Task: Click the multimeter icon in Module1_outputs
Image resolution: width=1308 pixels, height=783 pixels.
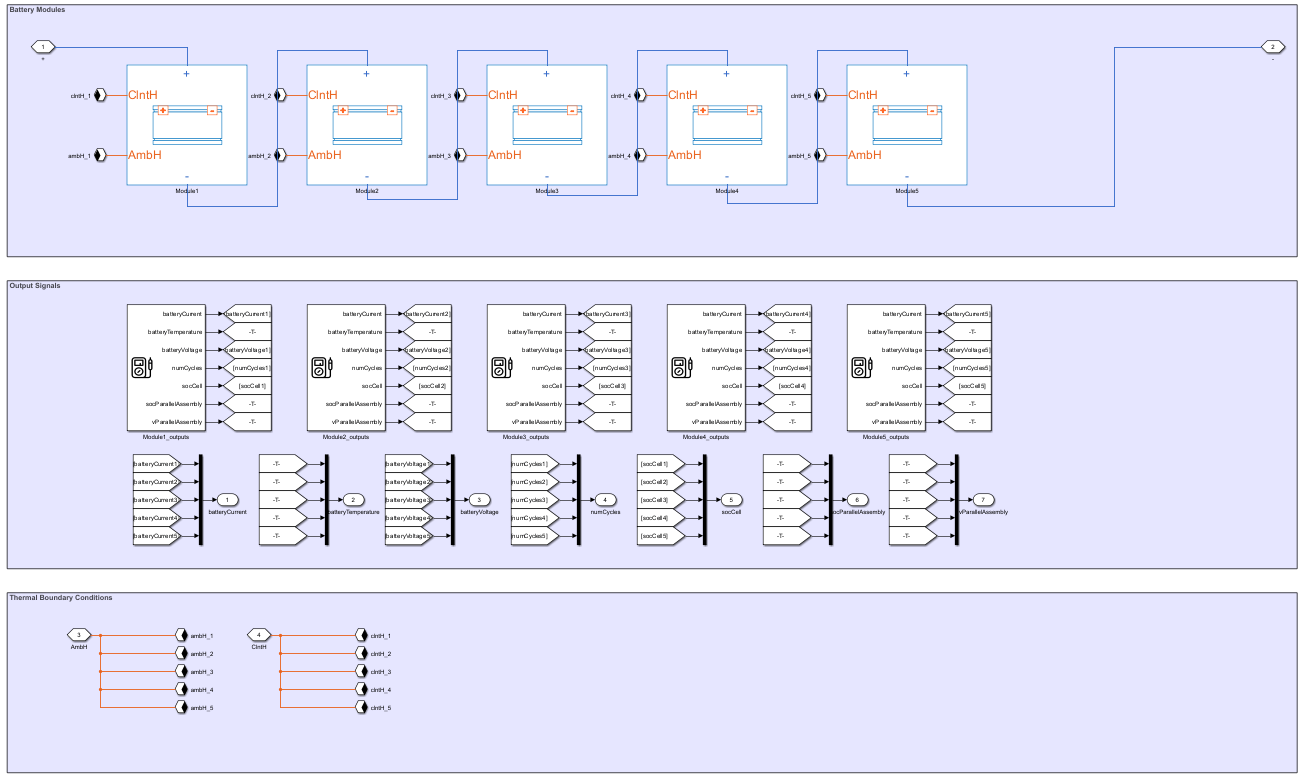Action: pyautogui.click(x=142, y=368)
